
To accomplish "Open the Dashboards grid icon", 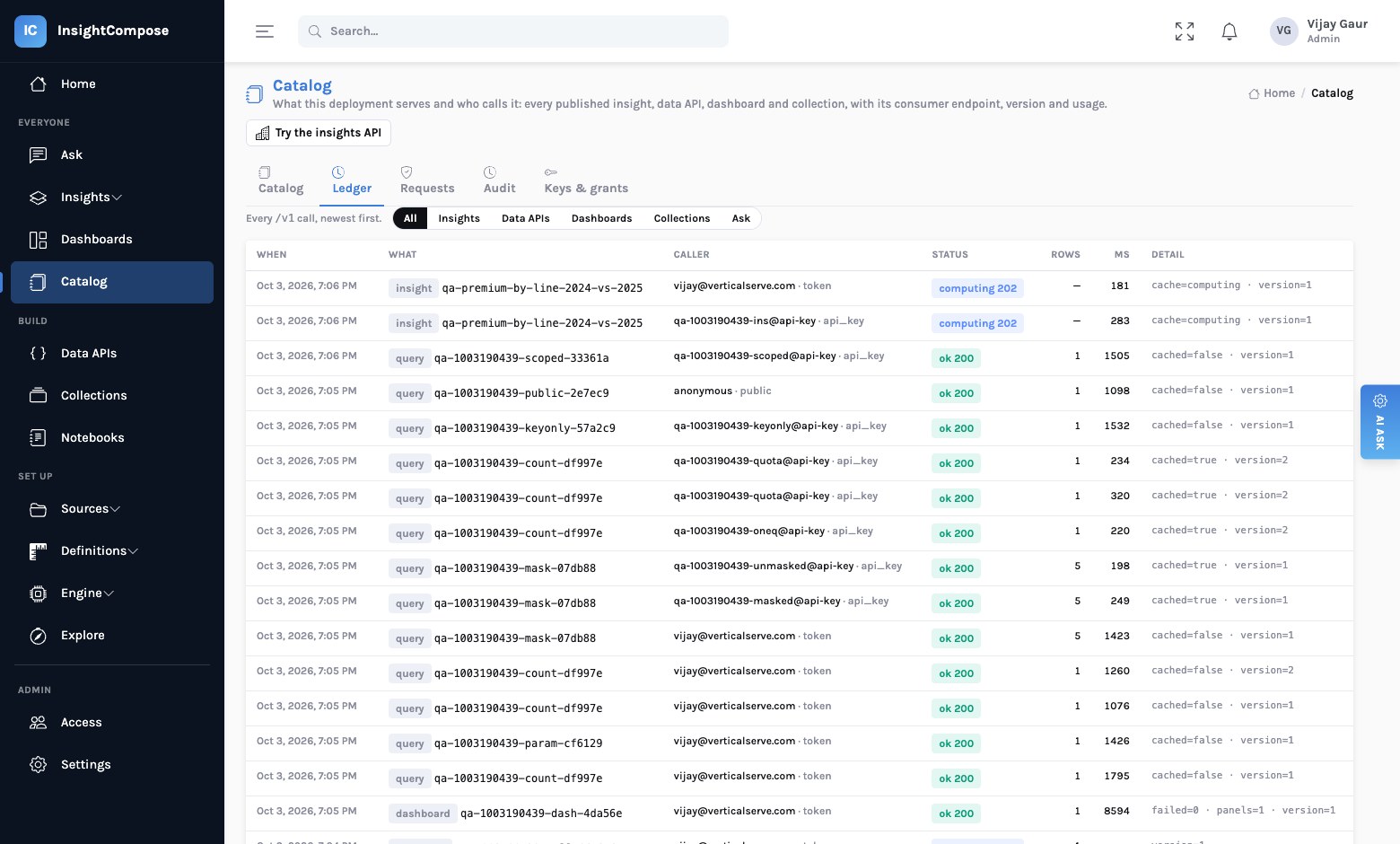I will (38, 240).
